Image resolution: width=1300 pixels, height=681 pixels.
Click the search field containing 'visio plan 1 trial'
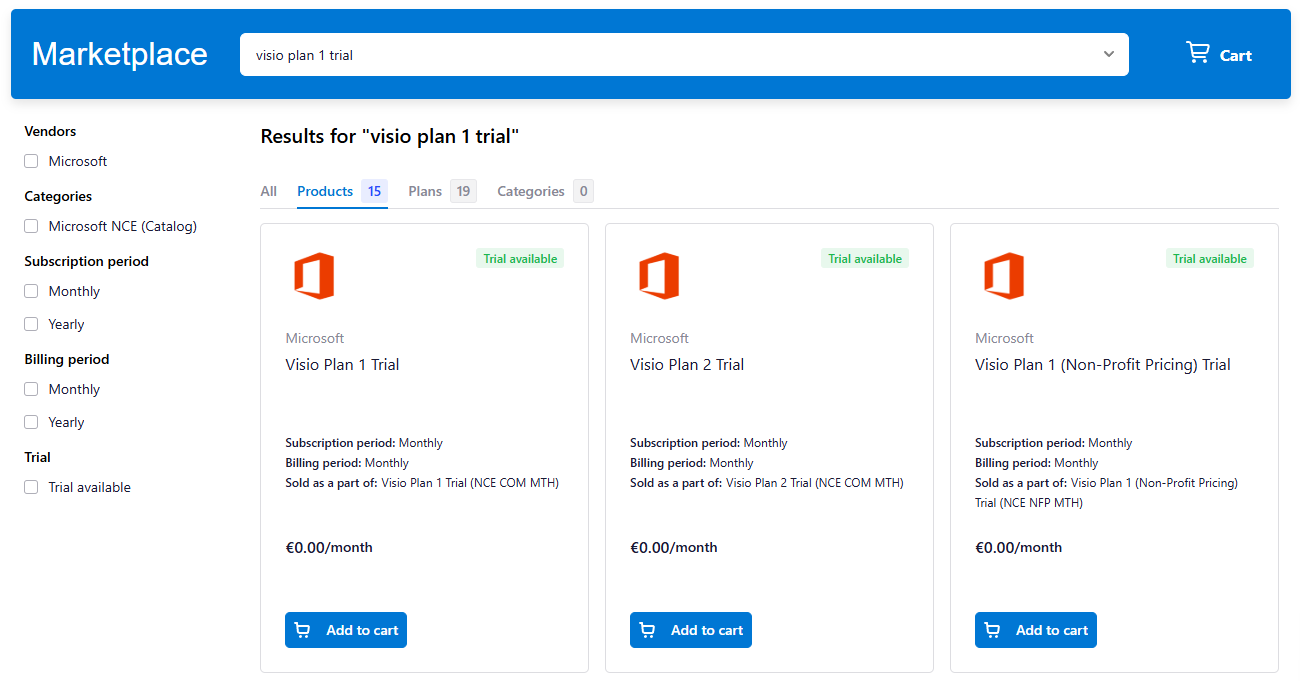[684, 54]
